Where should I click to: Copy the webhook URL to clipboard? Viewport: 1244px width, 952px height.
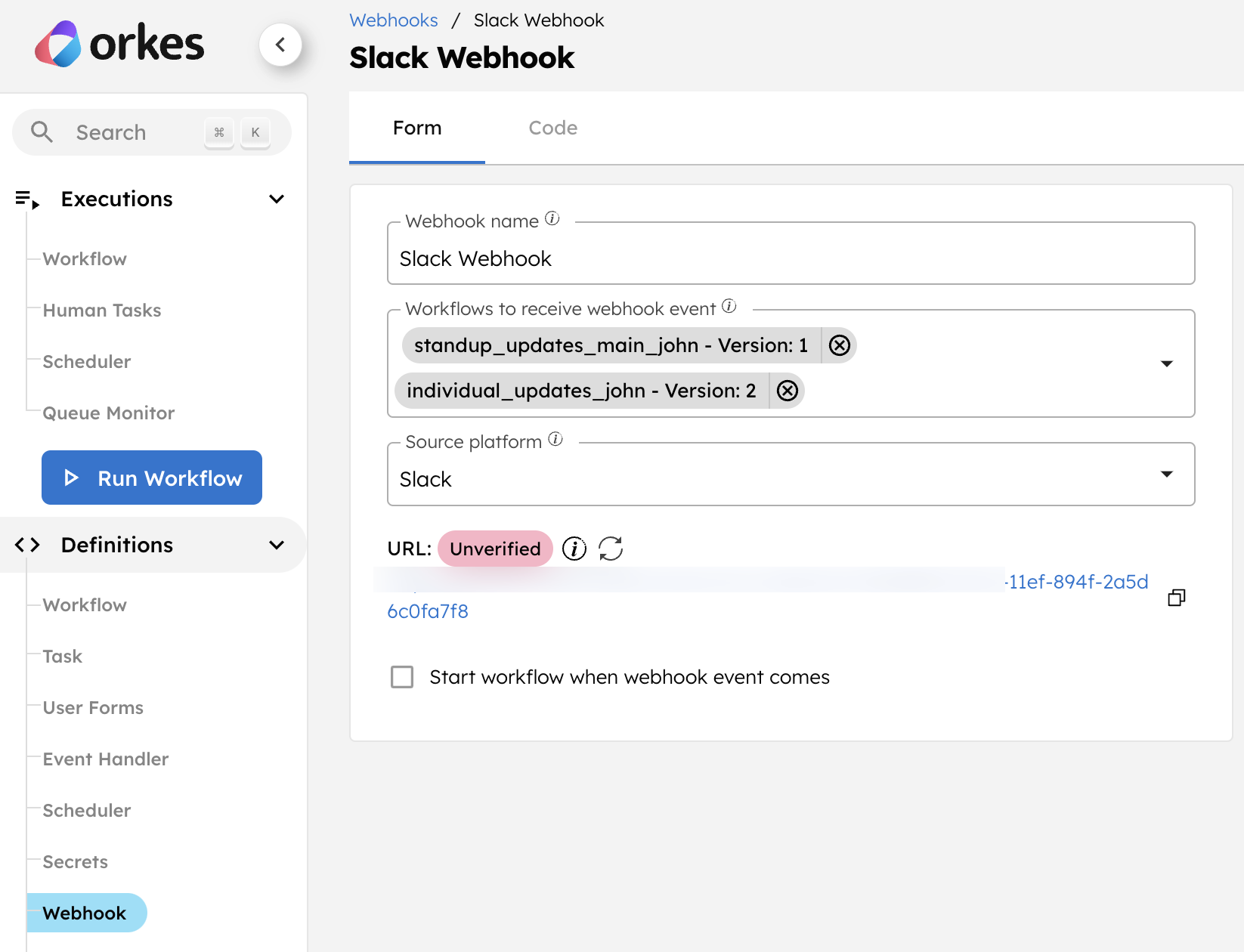pyautogui.click(x=1177, y=598)
